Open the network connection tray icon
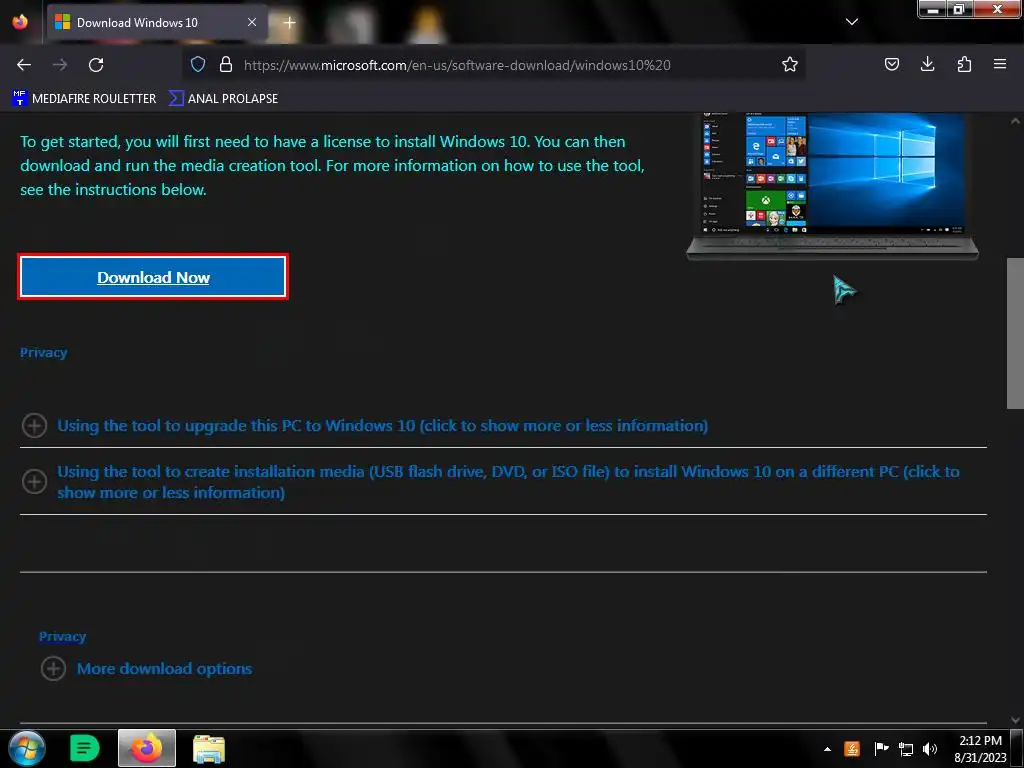The height and width of the screenshot is (768, 1024). click(906, 749)
